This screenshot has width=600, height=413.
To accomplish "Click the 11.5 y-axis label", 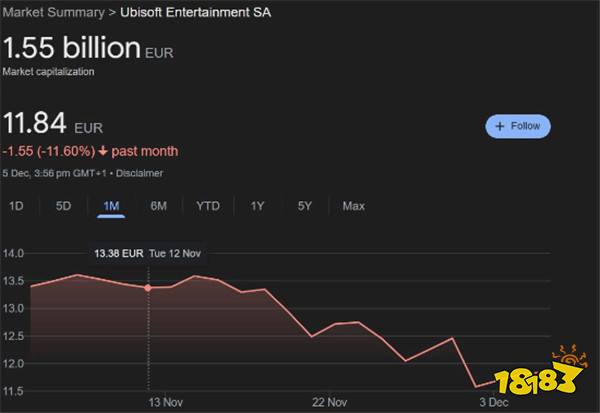I will click(x=13, y=391).
